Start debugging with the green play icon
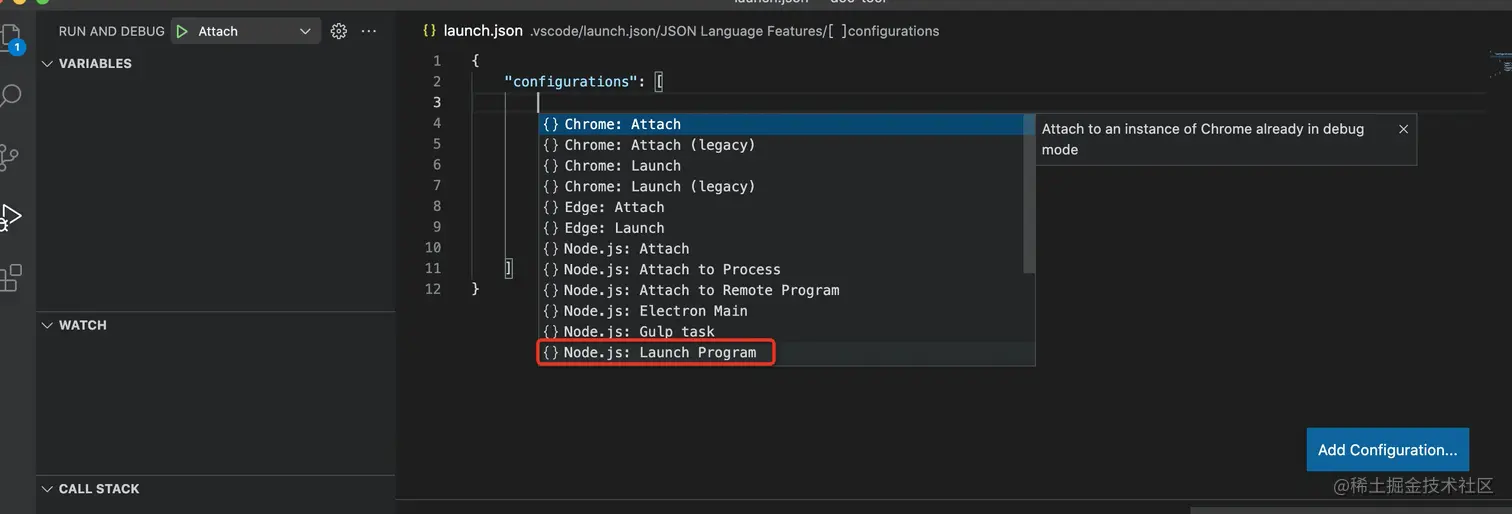This screenshot has height=514, width=1512. (181, 31)
